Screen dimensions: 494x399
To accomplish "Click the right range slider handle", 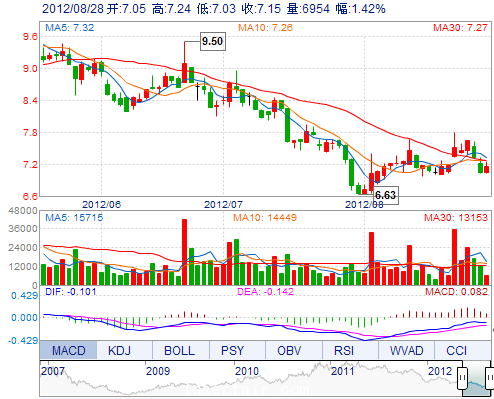I will pos(490,378).
